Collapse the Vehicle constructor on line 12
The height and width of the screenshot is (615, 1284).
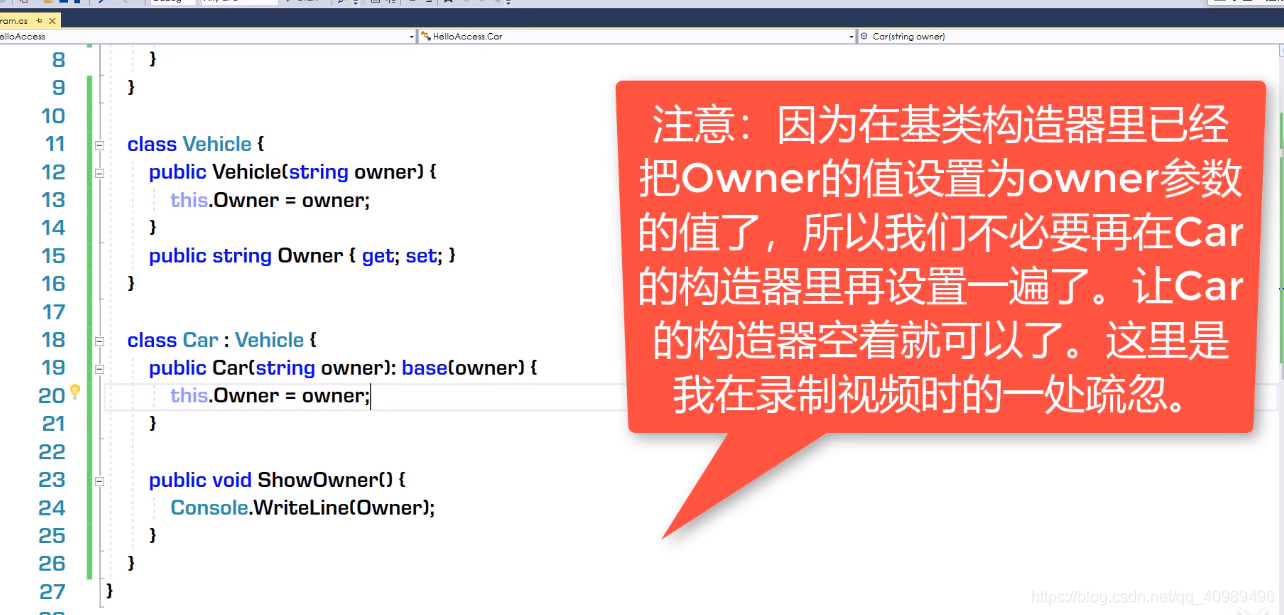pos(99,173)
